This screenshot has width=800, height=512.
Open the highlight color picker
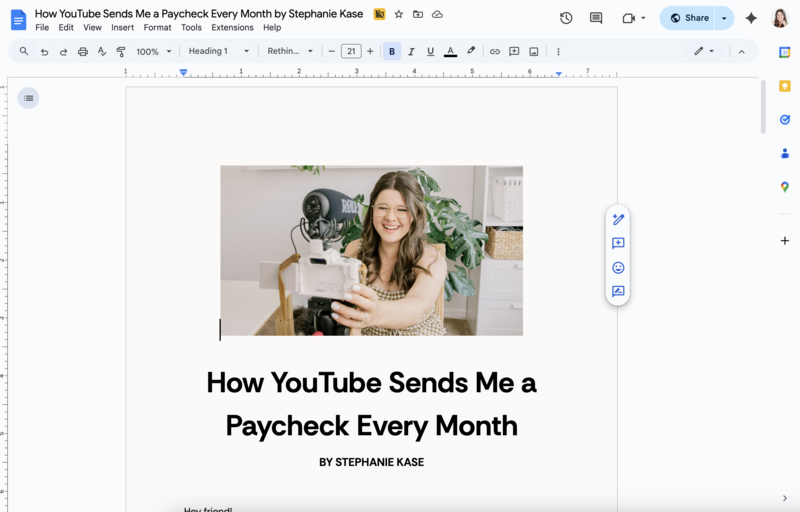(471, 51)
